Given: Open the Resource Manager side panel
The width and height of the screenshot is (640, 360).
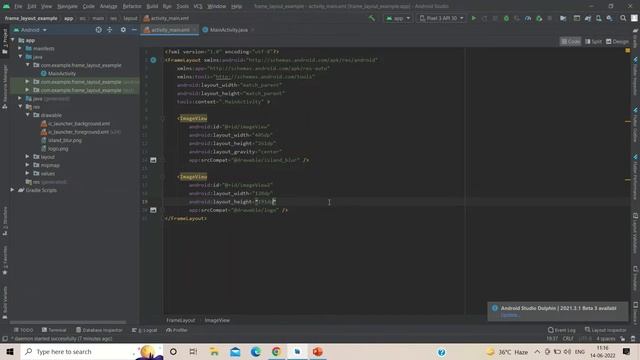Looking at the screenshot, I should click(x=5, y=86).
